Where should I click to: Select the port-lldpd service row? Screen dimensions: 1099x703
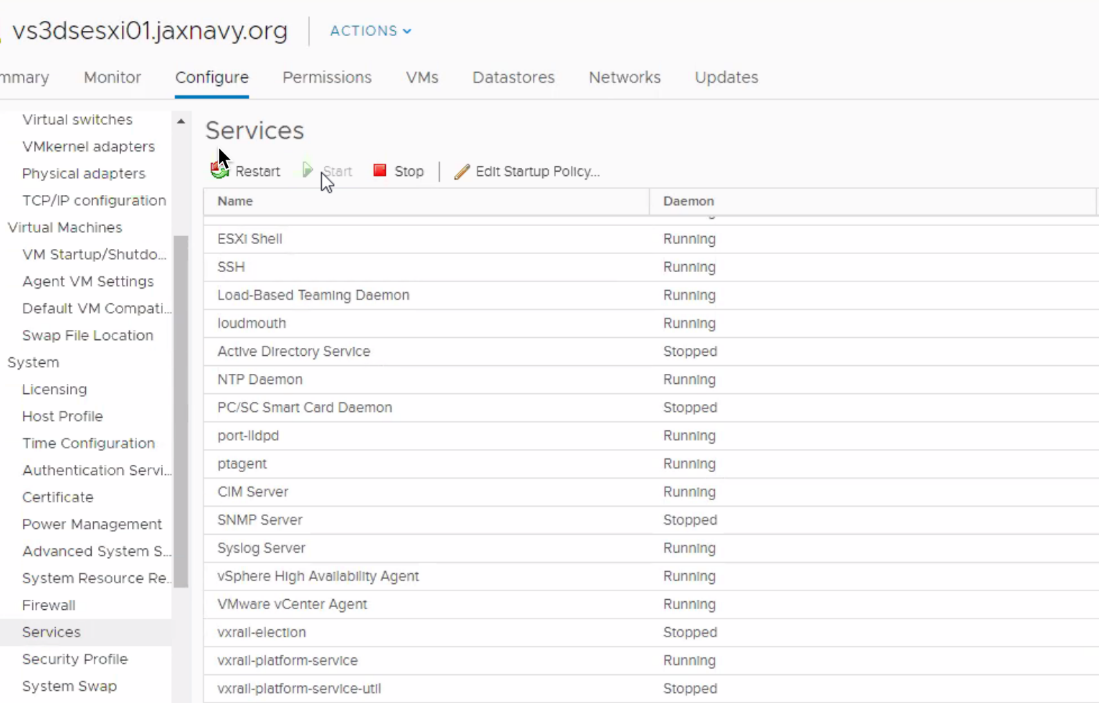(651, 435)
